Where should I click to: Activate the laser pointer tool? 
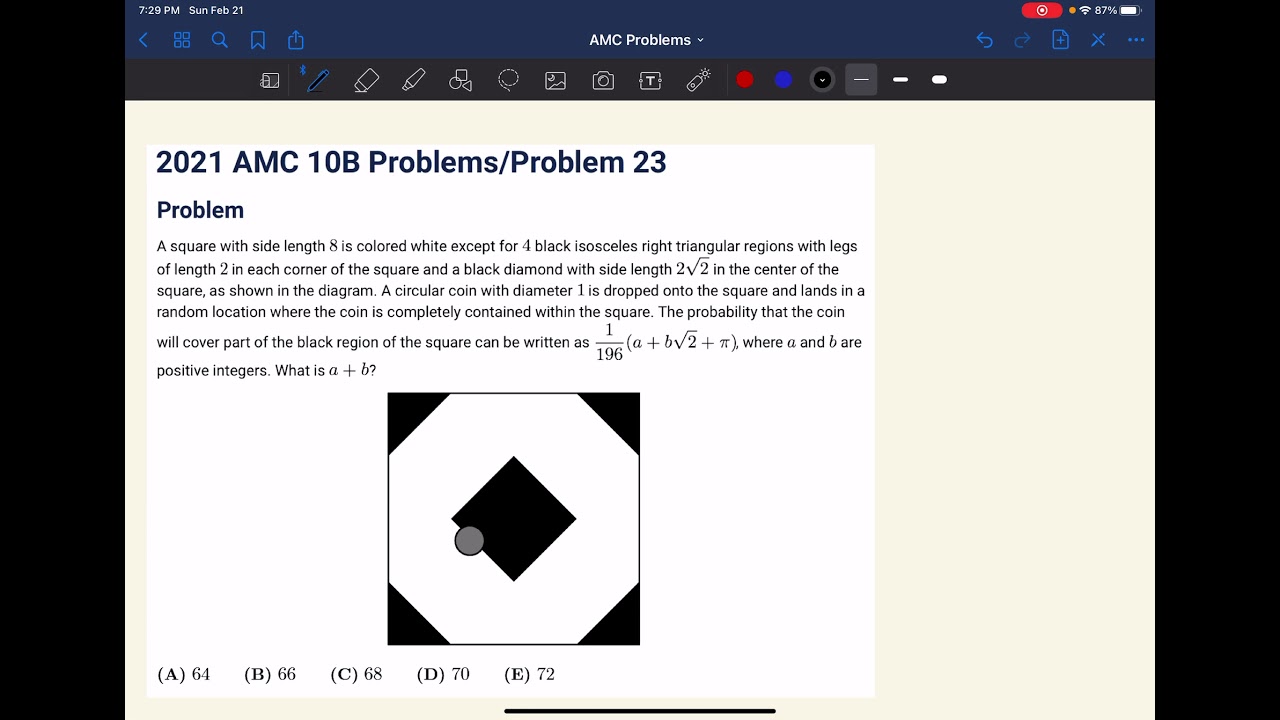point(698,80)
